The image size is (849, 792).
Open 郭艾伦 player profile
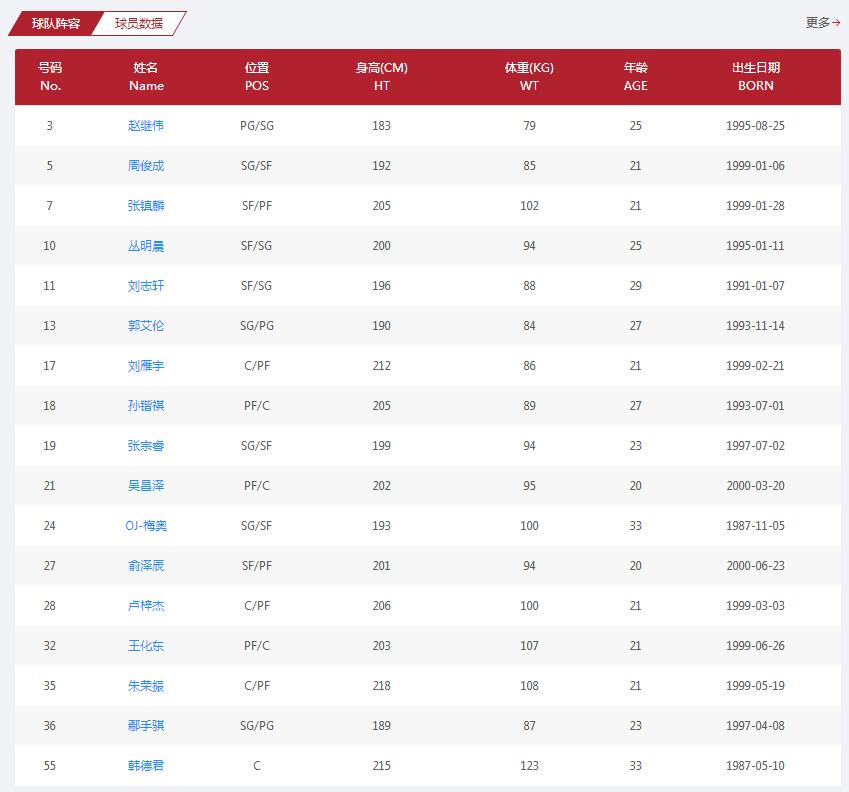click(146, 326)
